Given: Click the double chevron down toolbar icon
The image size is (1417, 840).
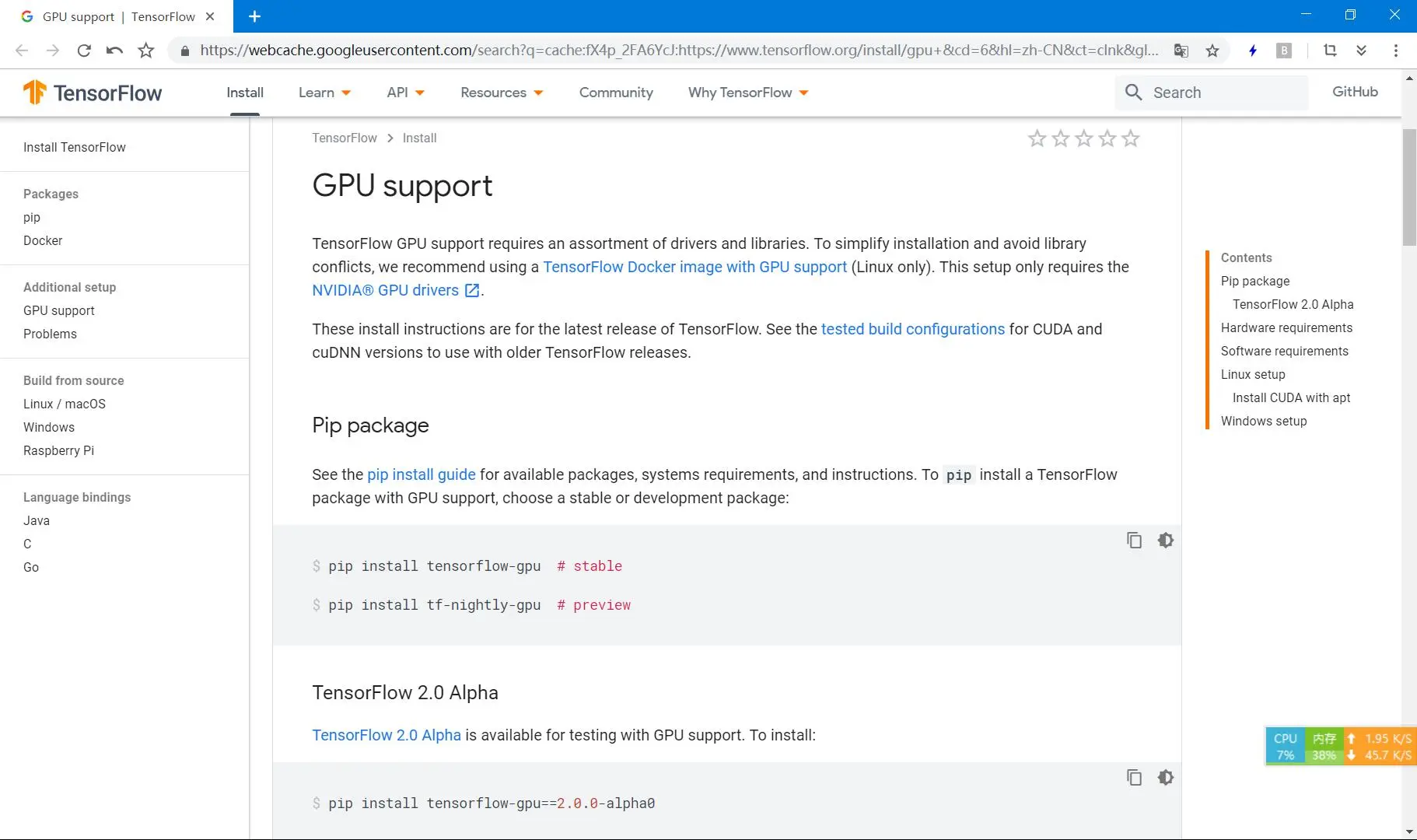Looking at the screenshot, I should 1361,51.
